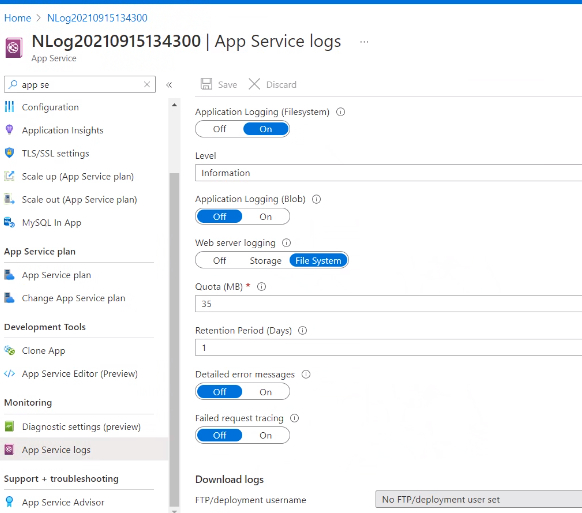Click the TLS/SSL settings shield icon
This screenshot has height=513, width=582.
click(9, 153)
